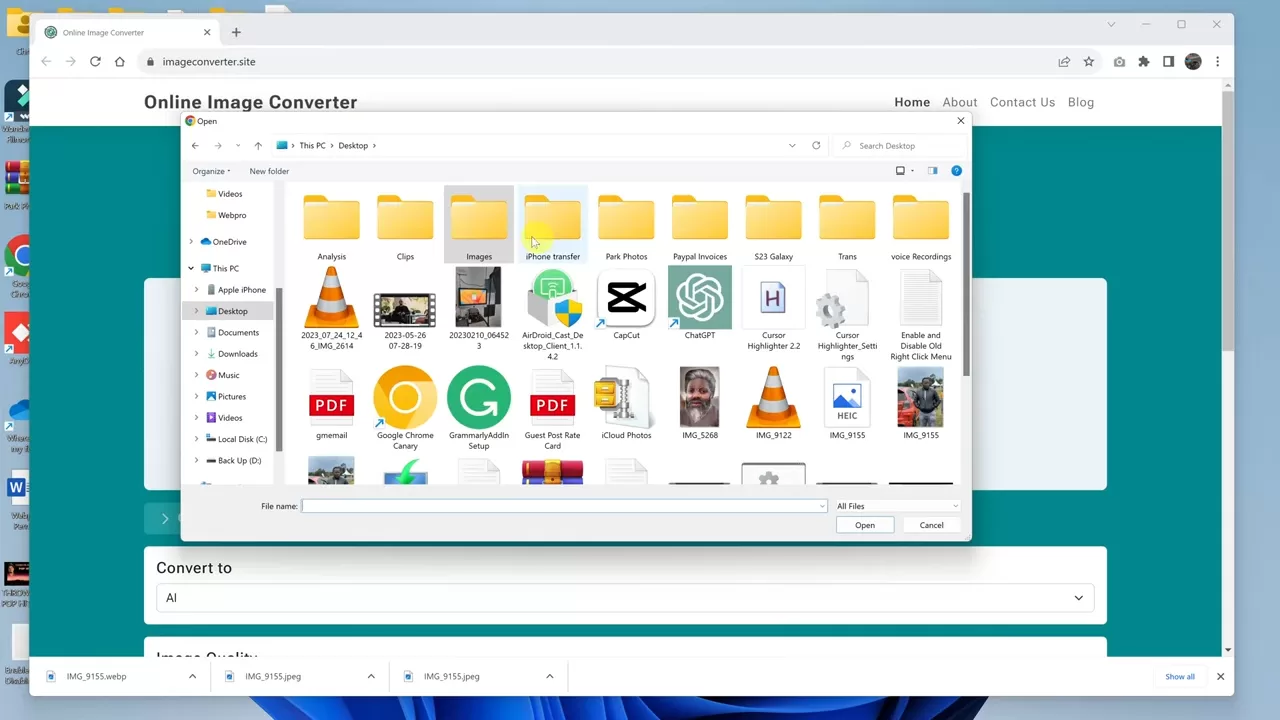Click the refresh button in address bar

(816, 146)
